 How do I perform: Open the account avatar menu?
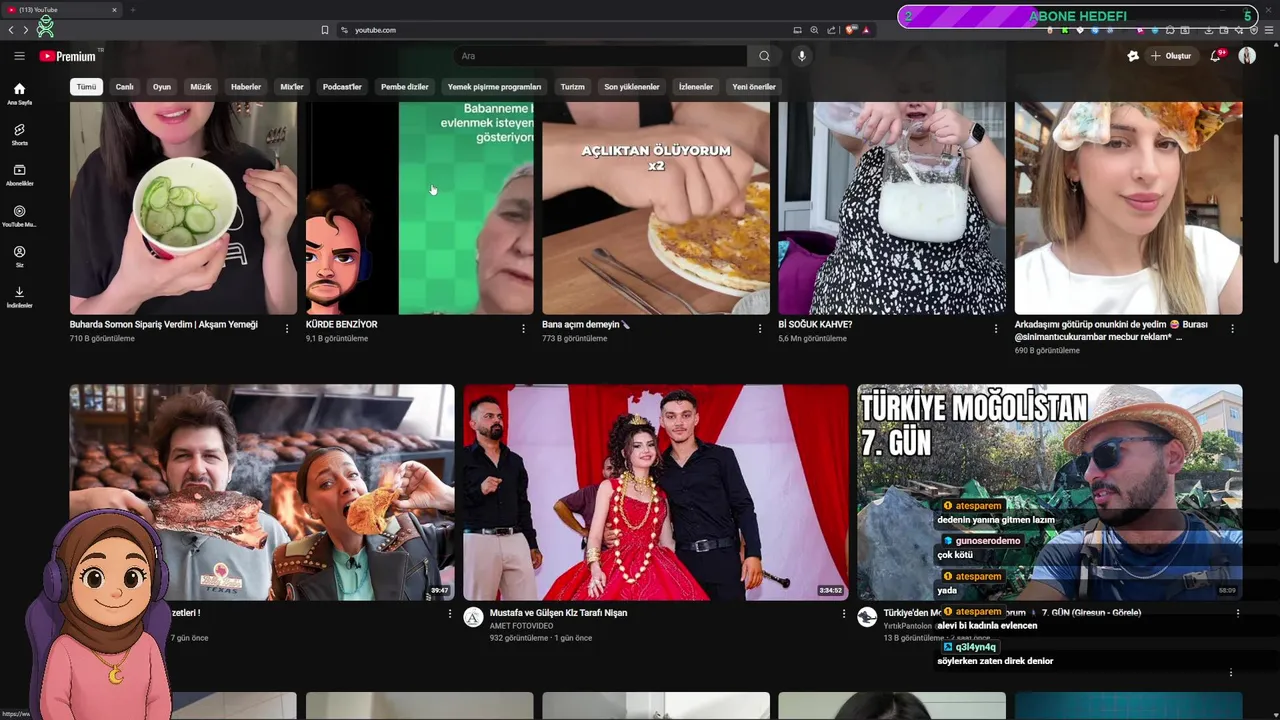(x=1247, y=56)
